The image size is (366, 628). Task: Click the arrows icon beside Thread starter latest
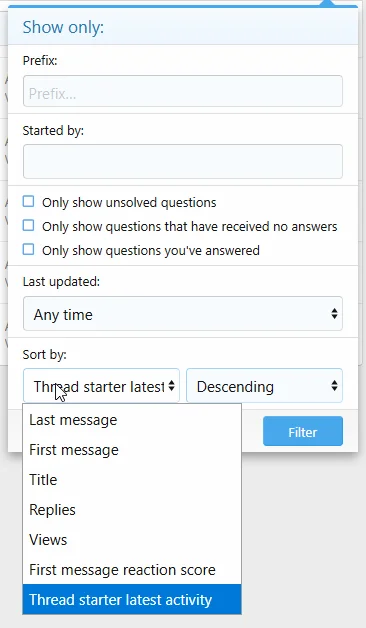(x=171, y=386)
